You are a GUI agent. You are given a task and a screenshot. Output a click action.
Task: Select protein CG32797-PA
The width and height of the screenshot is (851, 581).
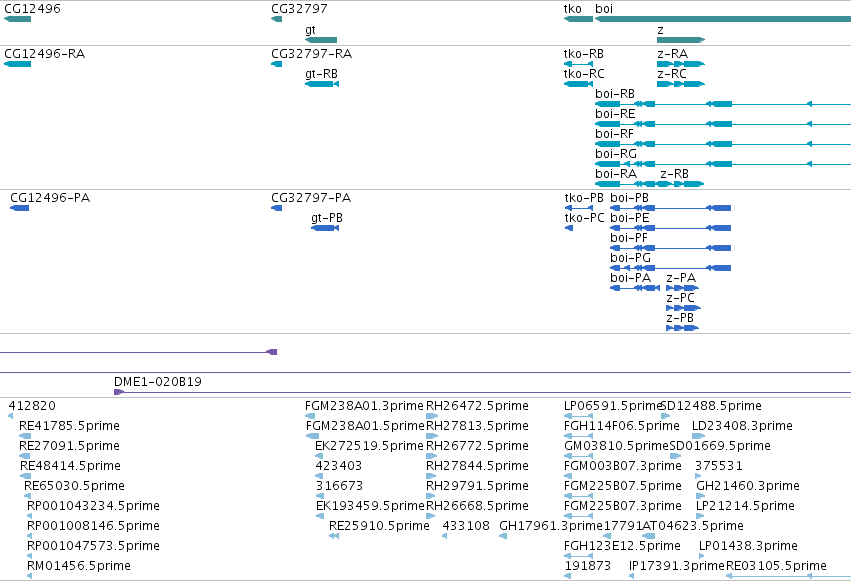276,208
